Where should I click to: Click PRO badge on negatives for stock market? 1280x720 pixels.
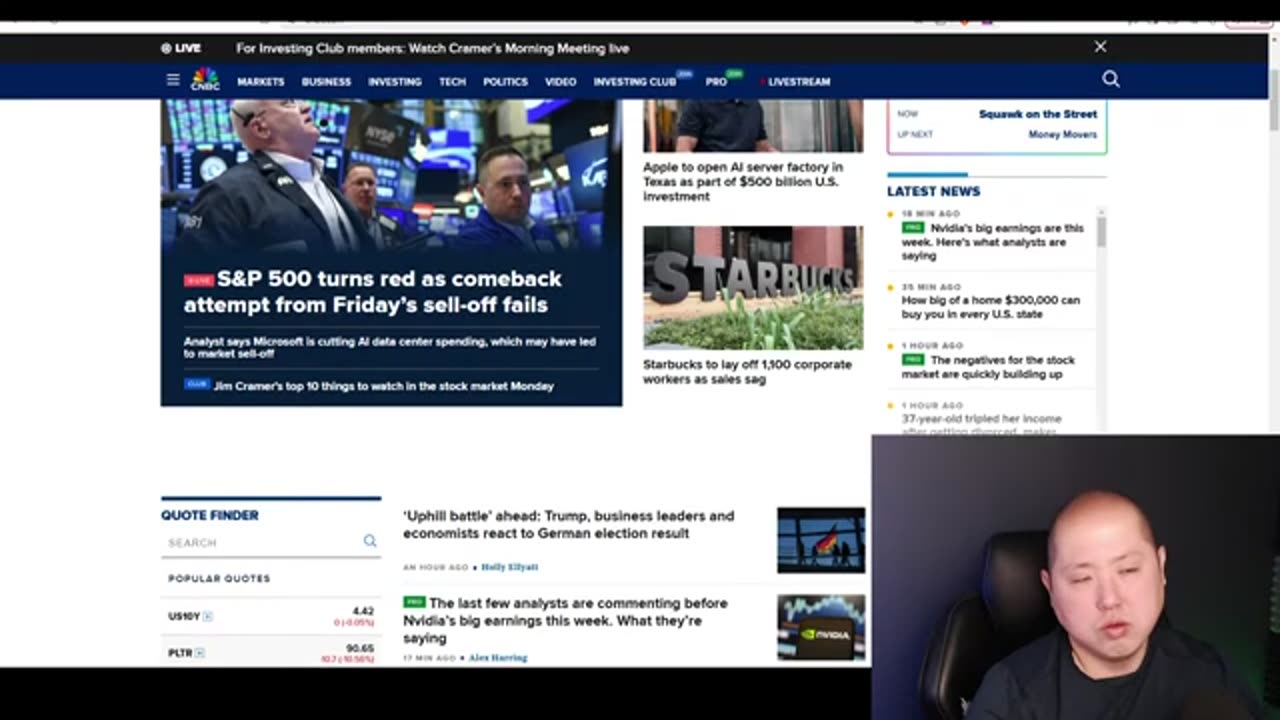pos(913,360)
